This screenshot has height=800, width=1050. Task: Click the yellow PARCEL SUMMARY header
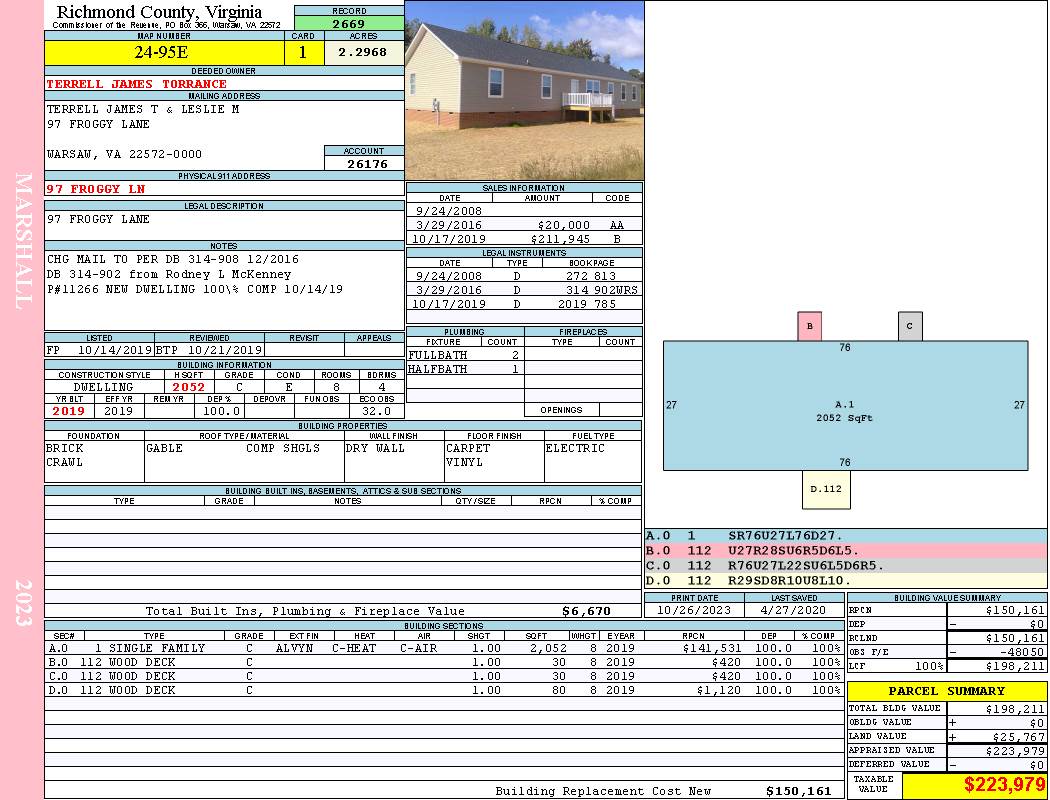(947, 691)
